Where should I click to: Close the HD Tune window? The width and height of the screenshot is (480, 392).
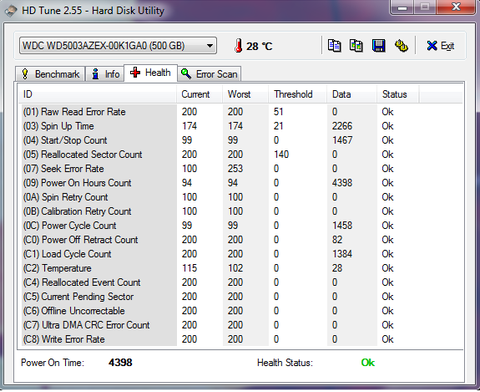pyautogui.click(x=456, y=7)
